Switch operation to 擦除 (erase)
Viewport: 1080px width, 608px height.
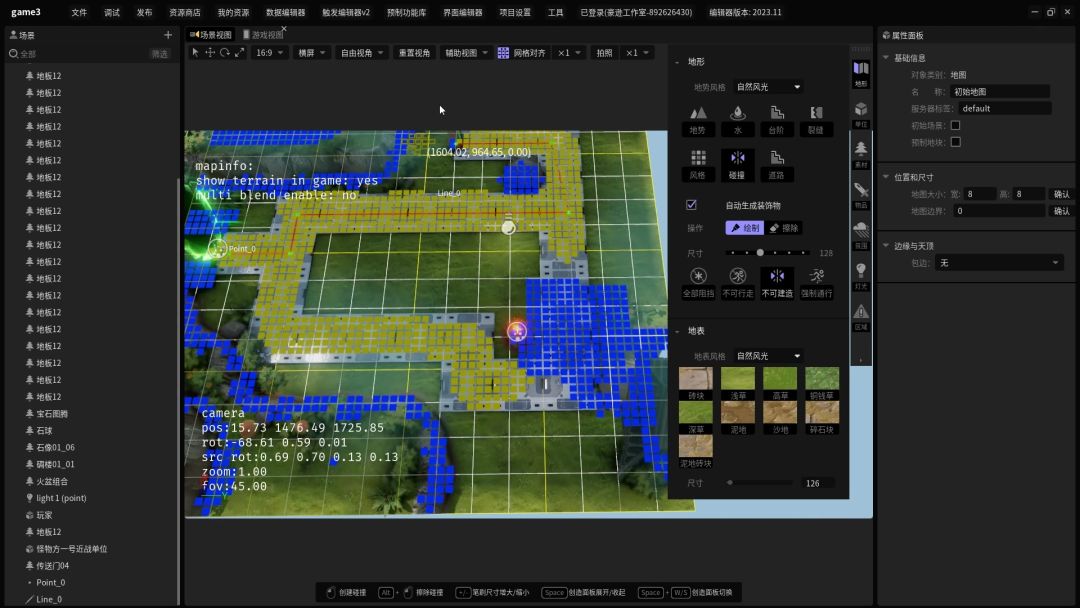point(785,228)
